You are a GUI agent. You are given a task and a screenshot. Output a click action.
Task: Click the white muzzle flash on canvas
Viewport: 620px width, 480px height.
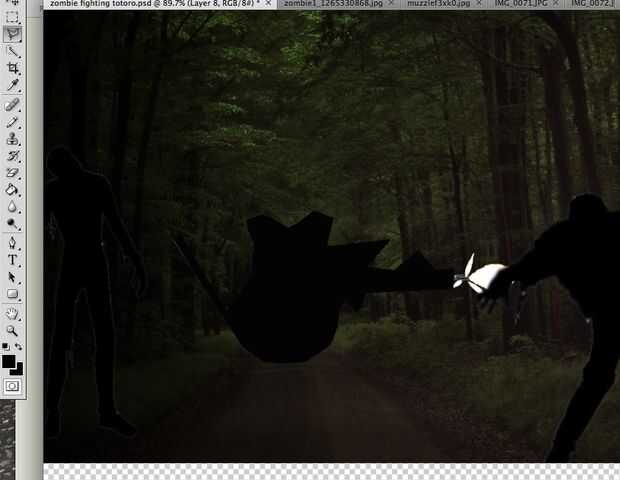pos(483,275)
